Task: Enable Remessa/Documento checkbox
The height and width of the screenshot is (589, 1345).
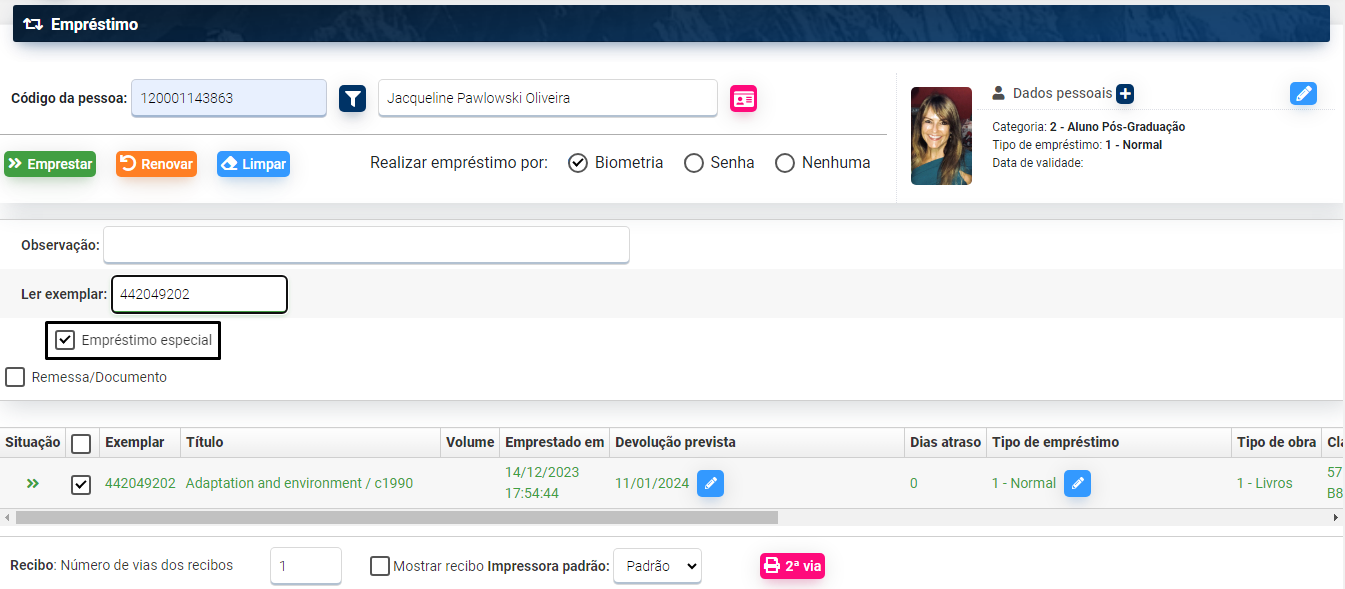Action: (15, 377)
